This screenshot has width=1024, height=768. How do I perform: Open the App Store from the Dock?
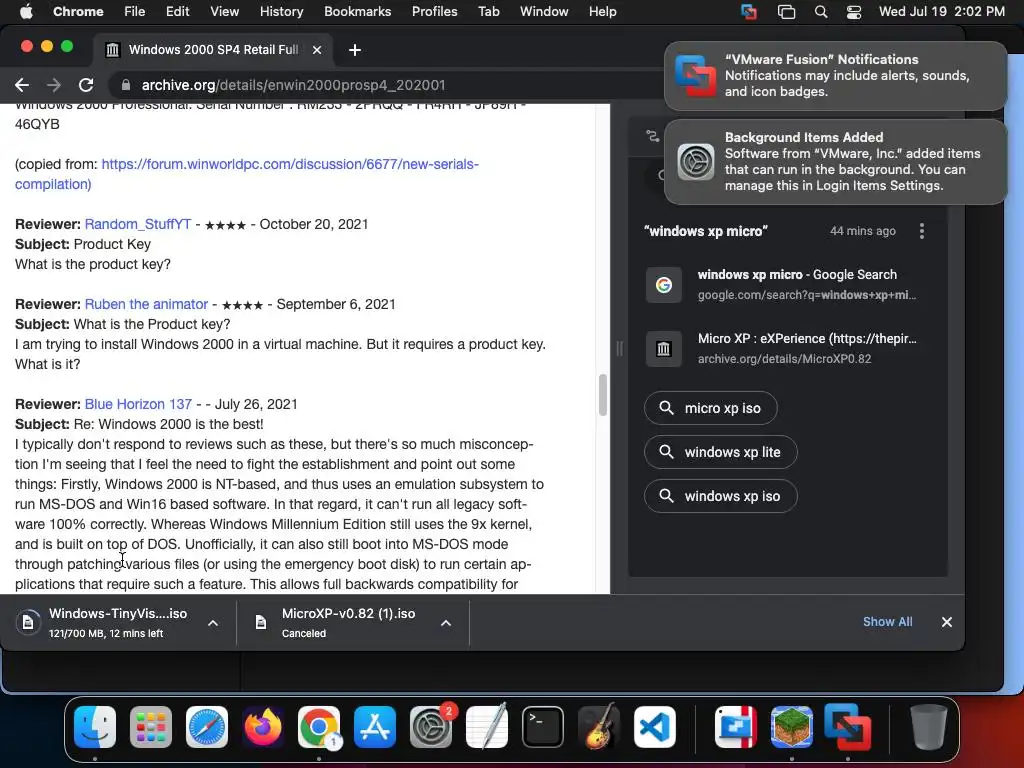tap(375, 727)
